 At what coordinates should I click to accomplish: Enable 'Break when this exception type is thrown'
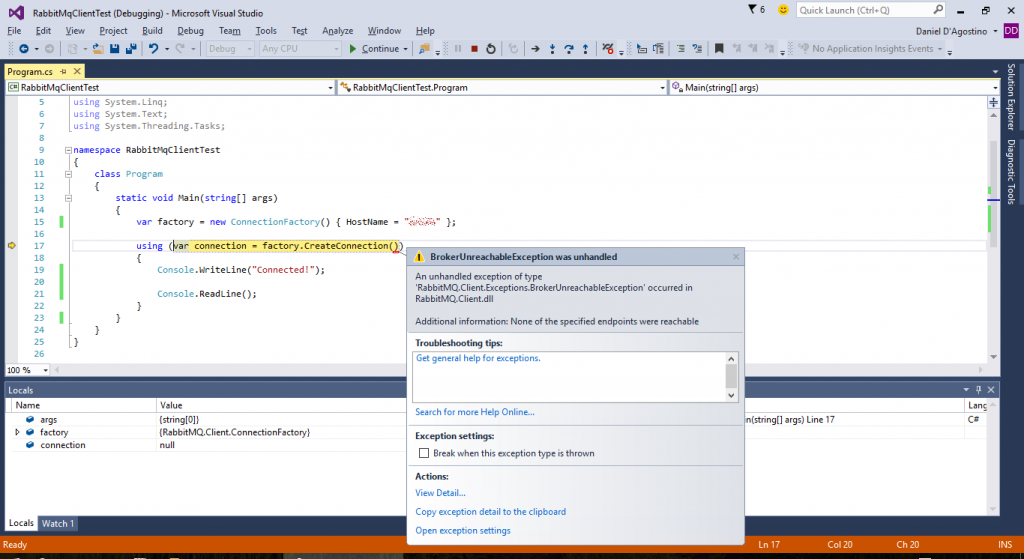tap(424, 453)
